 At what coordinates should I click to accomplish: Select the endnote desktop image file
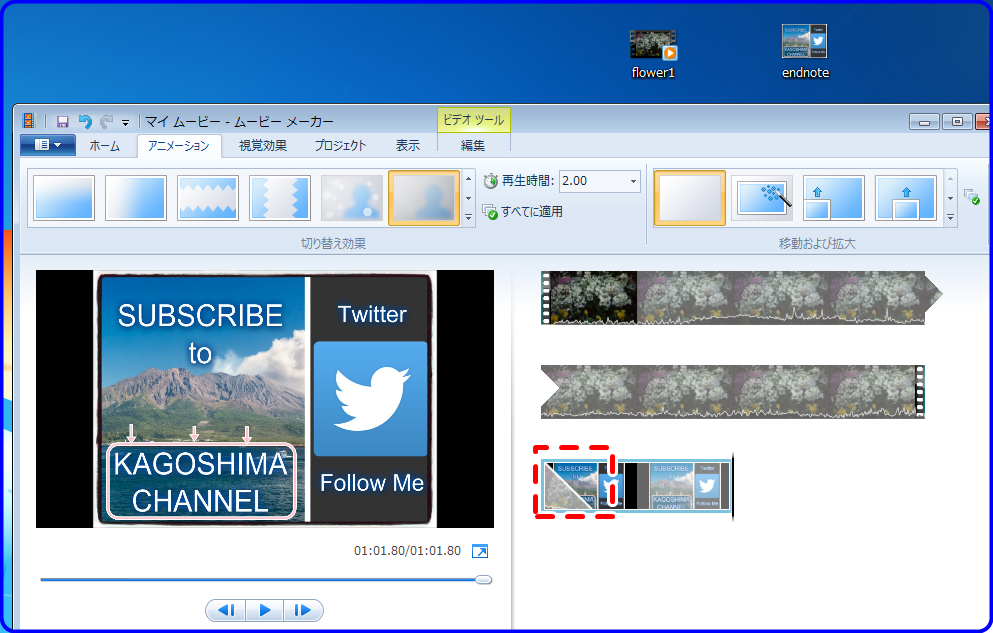click(805, 52)
